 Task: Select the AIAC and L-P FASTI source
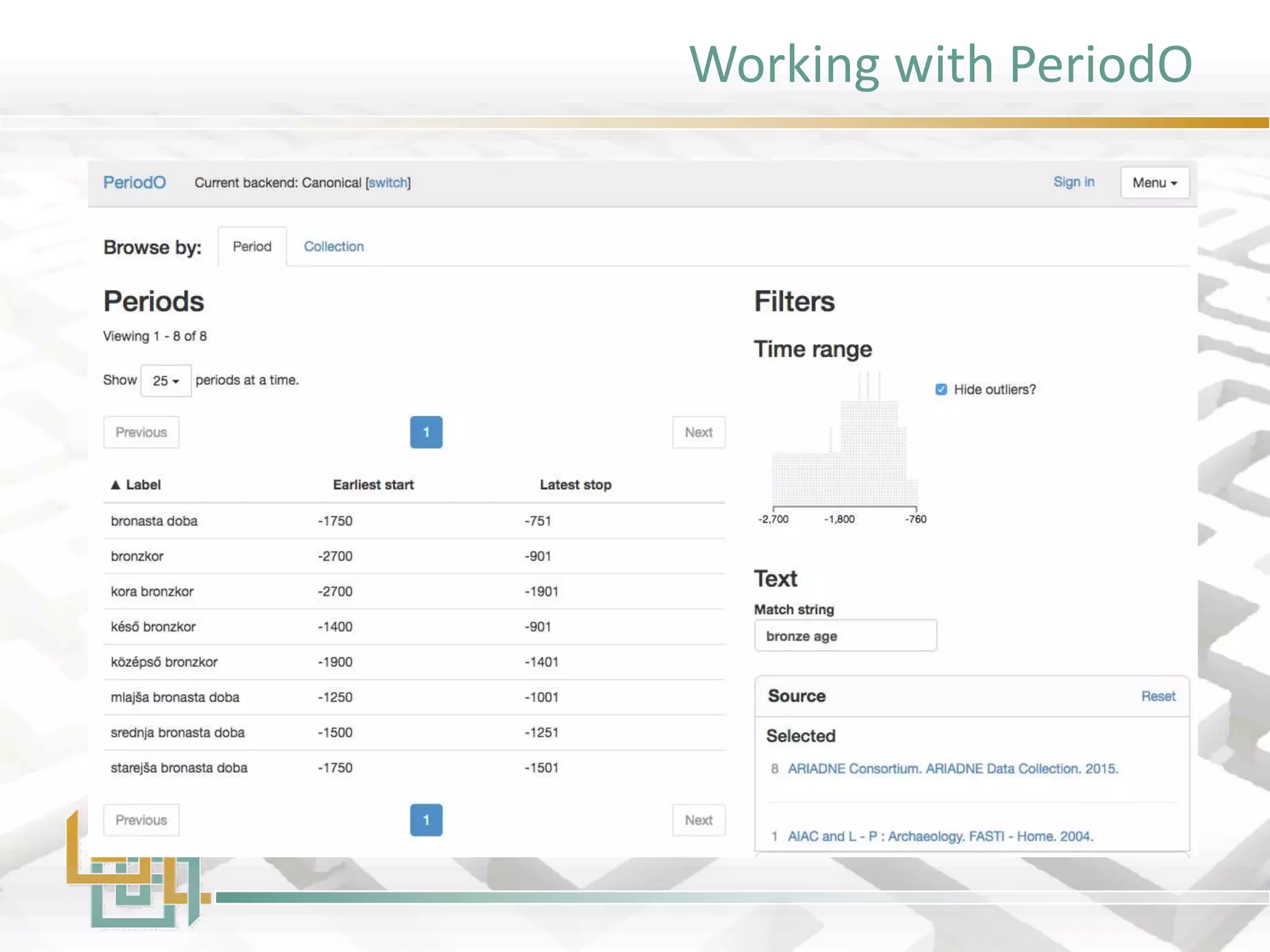pyautogui.click(x=940, y=836)
